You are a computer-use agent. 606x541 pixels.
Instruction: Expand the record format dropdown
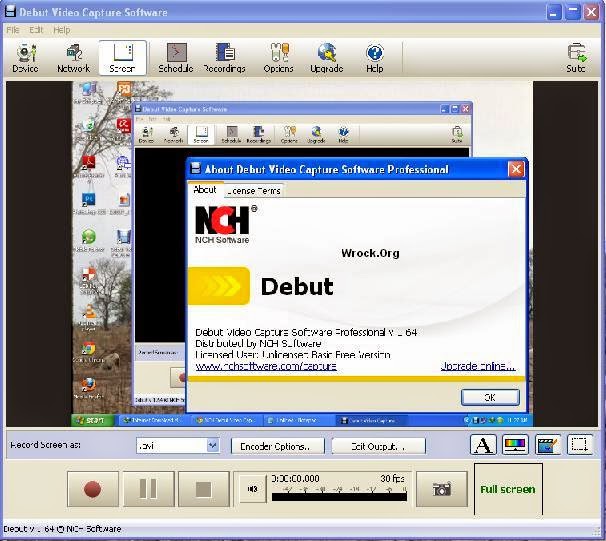212,446
